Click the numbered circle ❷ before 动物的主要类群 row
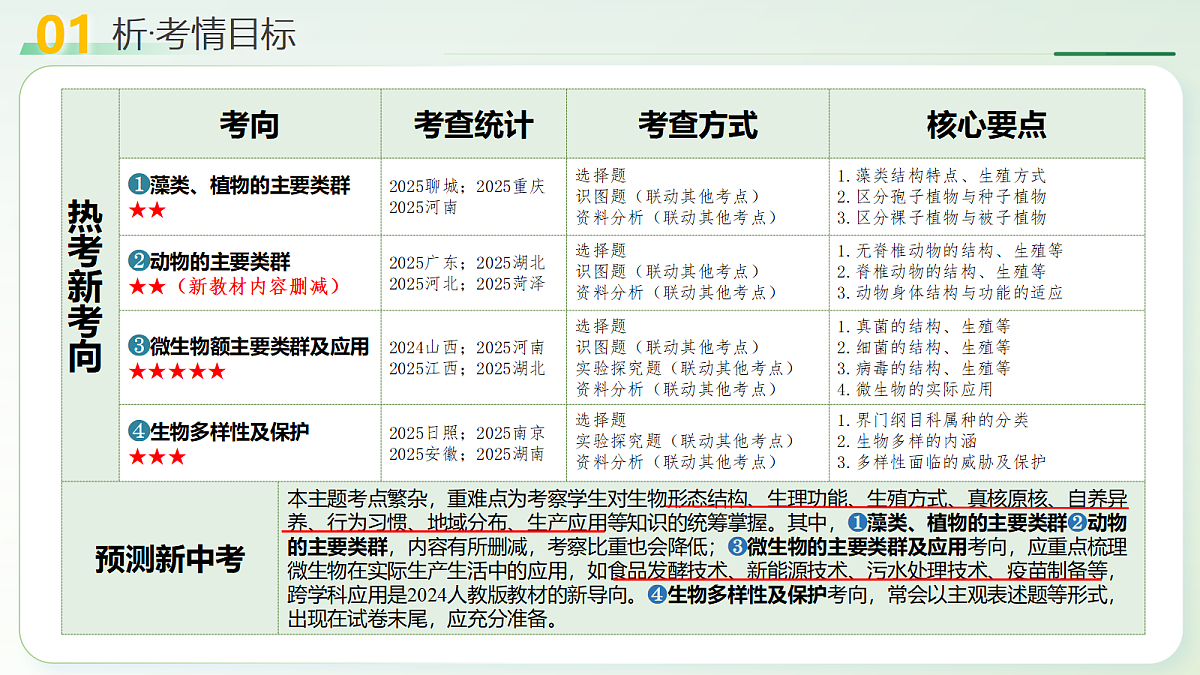1200x675 pixels. point(138,262)
